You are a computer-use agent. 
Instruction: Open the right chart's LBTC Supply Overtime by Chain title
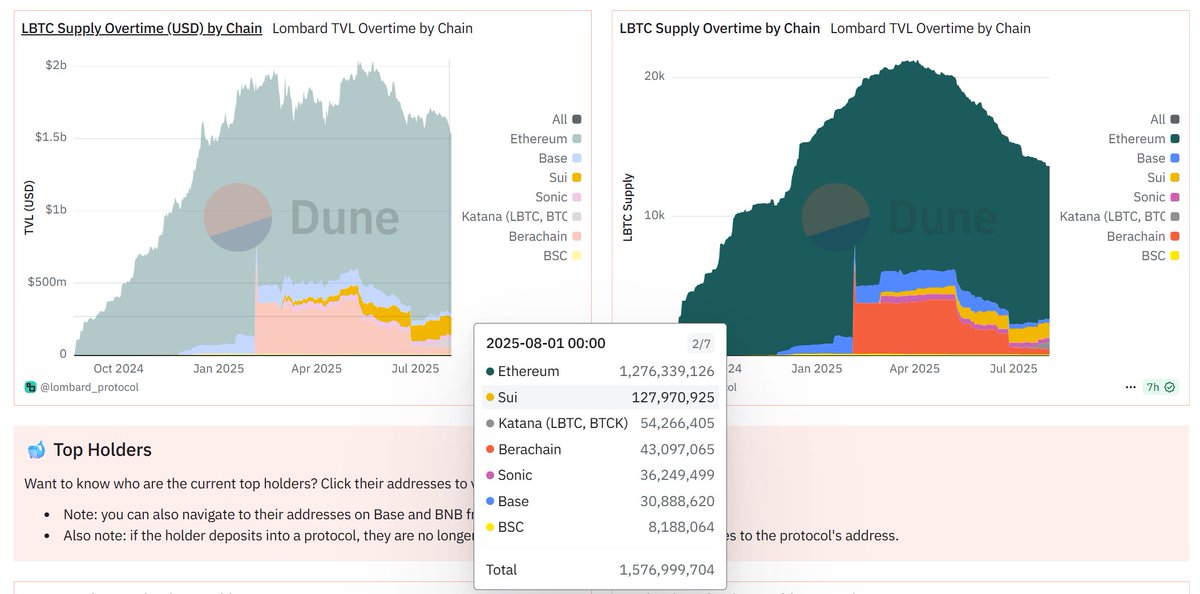click(720, 28)
